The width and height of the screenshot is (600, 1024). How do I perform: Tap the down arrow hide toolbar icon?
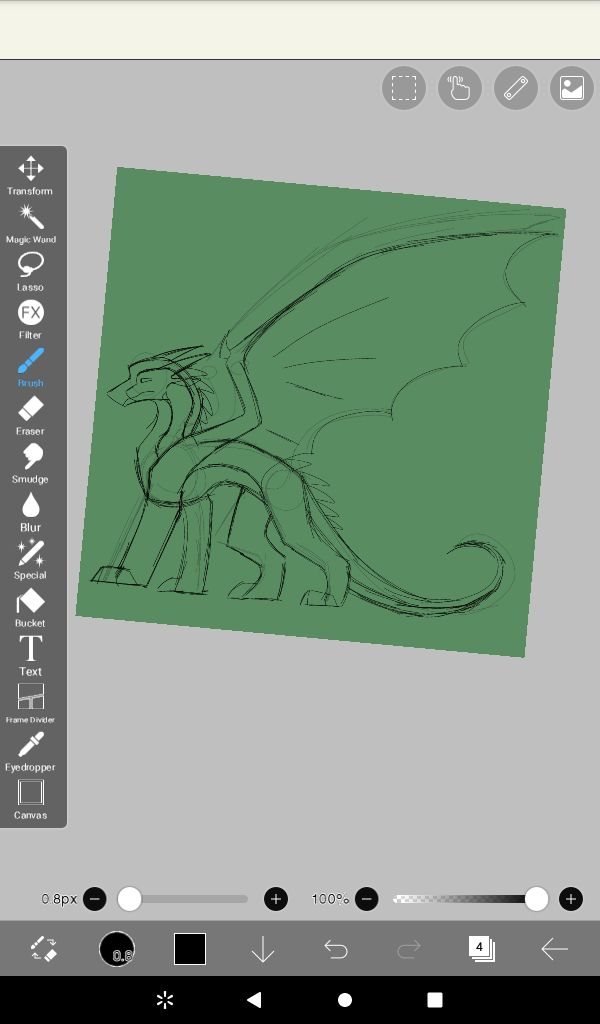pyautogui.click(x=262, y=949)
